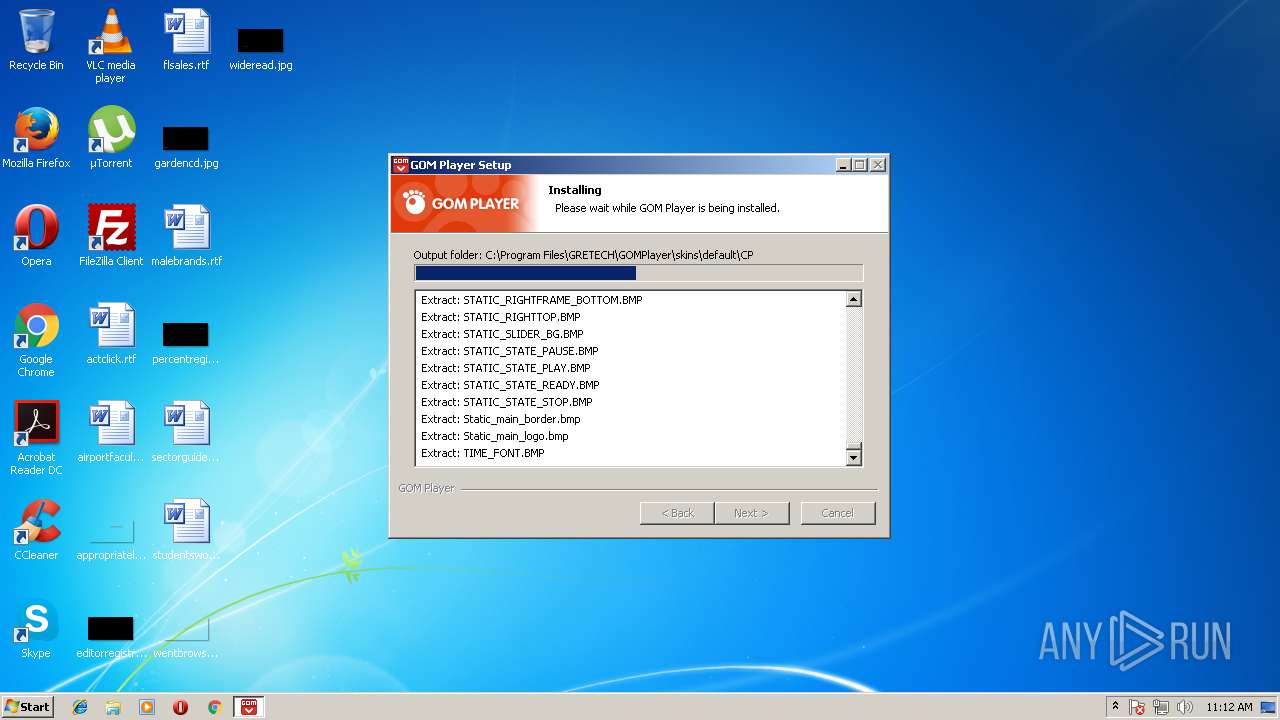Select the "Extract: Static_main_logo.bmp" log line

tap(495, 436)
